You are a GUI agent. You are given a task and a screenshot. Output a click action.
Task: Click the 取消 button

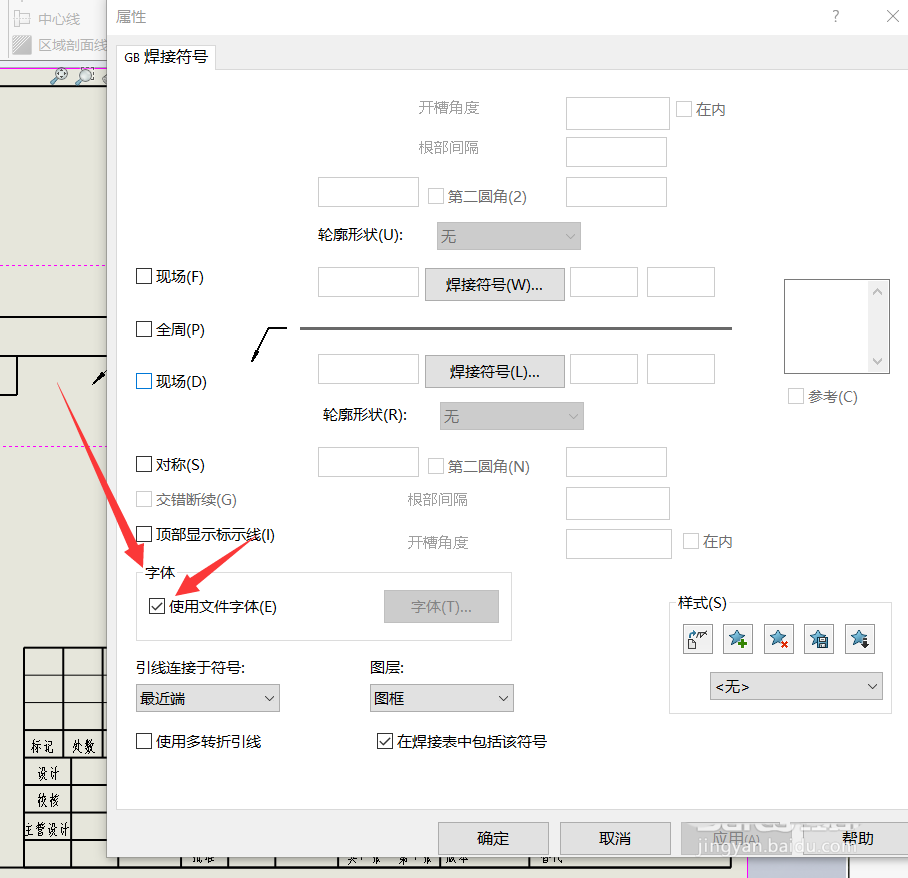pos(615,838)
